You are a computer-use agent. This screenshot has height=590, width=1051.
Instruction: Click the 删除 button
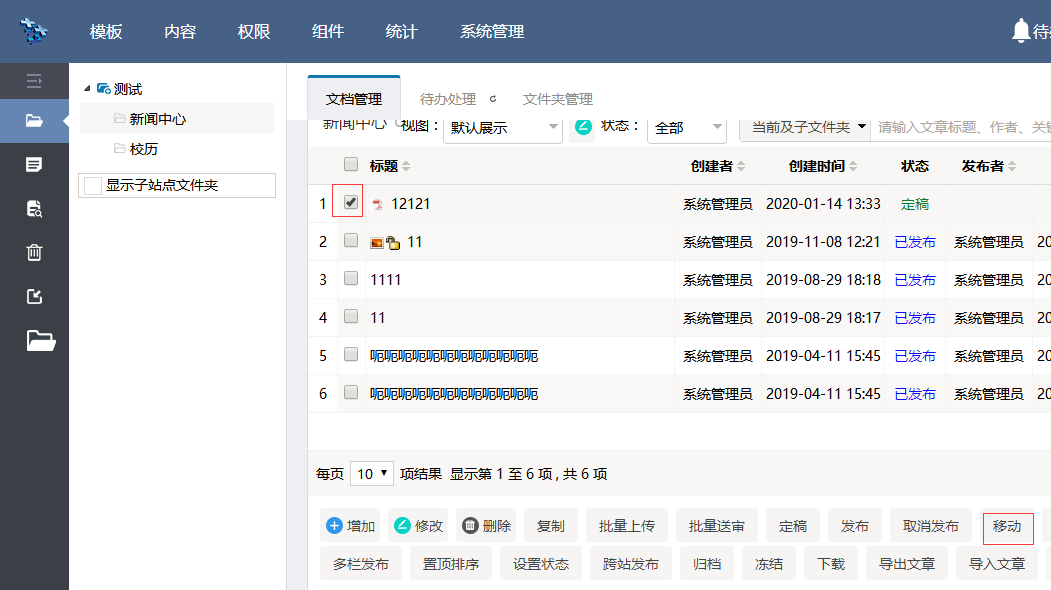[x=486, y=526]
